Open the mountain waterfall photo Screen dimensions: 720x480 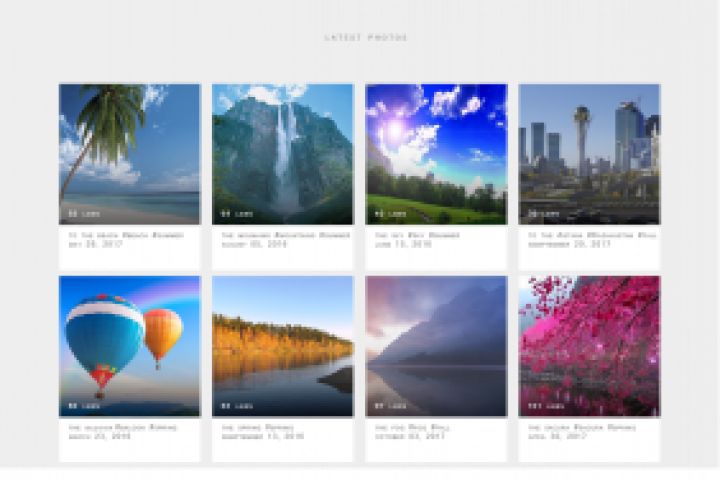tap(283, 154)
